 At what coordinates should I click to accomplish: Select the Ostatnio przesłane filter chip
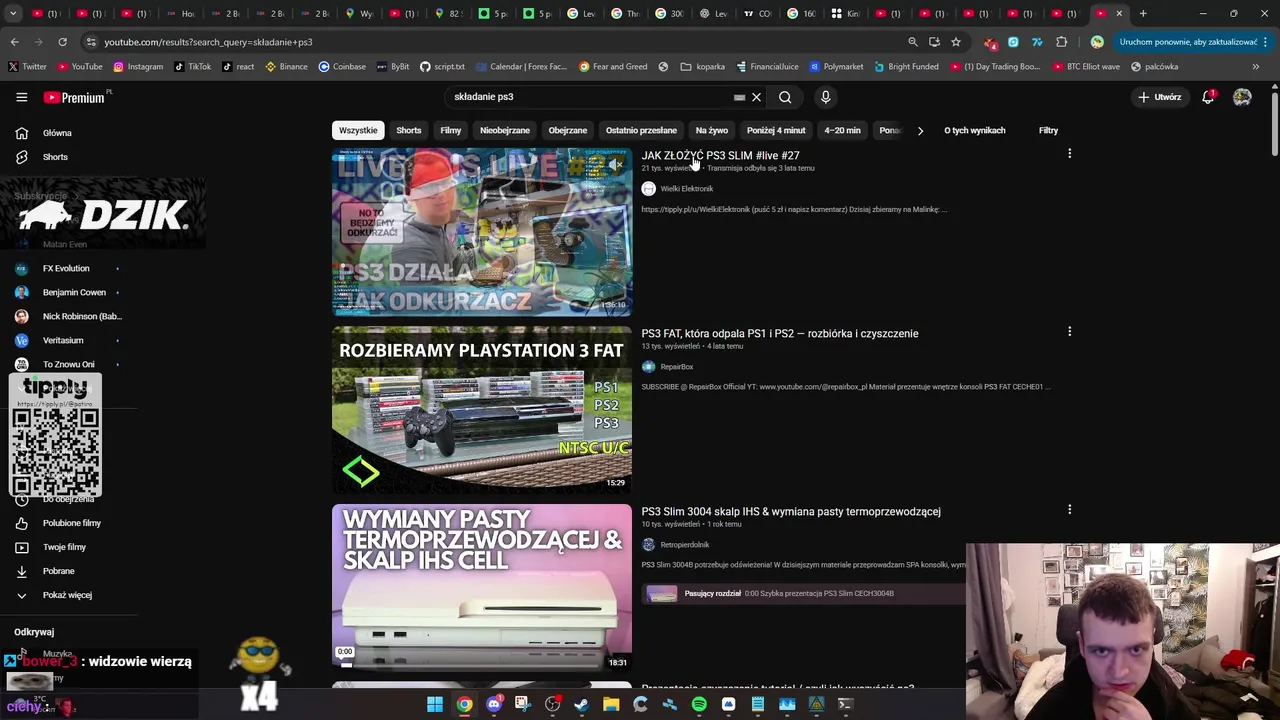click(x=641, y=130)
